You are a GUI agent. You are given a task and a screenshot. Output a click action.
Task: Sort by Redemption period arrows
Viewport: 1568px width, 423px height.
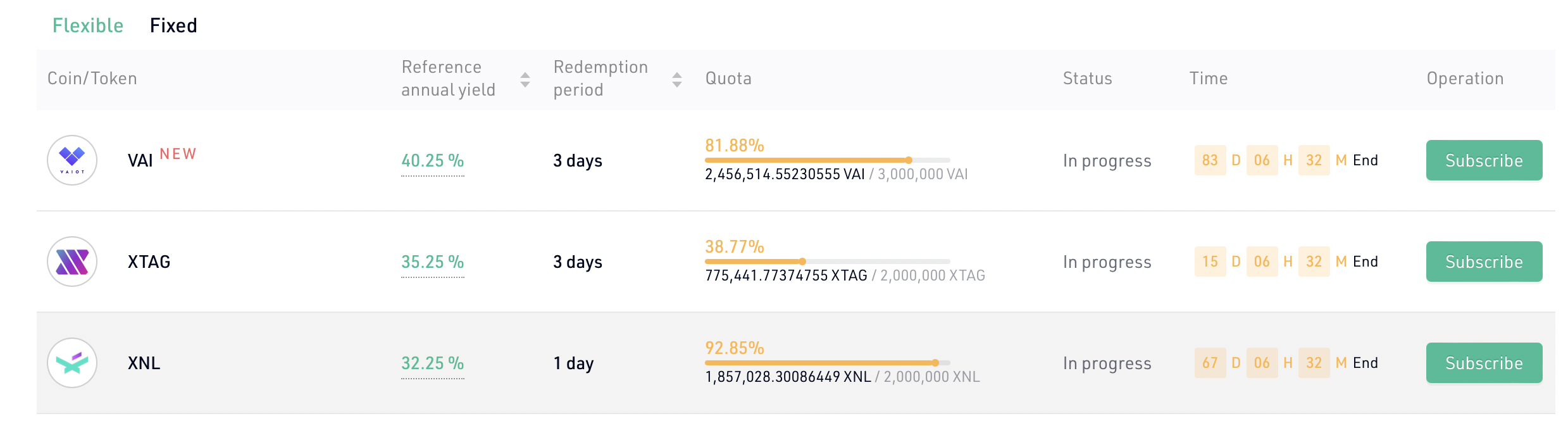pyautogui.click(x=676, y=79)
